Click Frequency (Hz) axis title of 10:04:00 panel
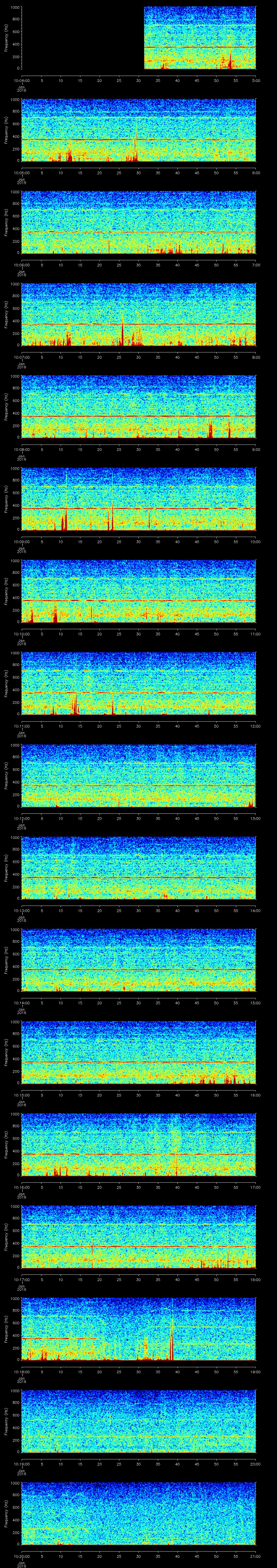Screen dimensions: 277x1568 pos(6,38)
